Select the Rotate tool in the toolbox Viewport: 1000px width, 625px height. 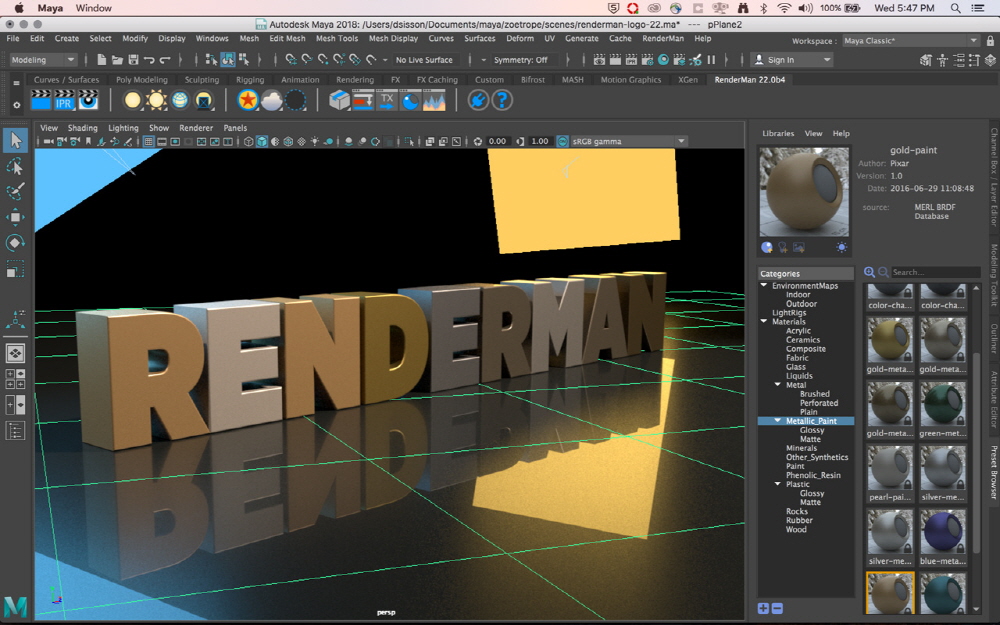[x=16, y=243]
